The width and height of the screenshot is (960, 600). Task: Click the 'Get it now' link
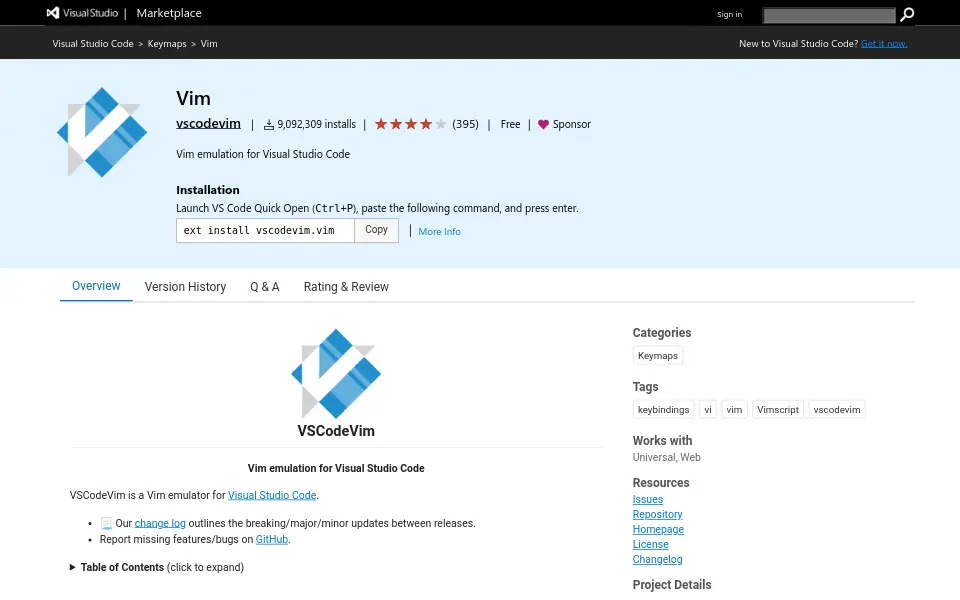coord(884,43)
